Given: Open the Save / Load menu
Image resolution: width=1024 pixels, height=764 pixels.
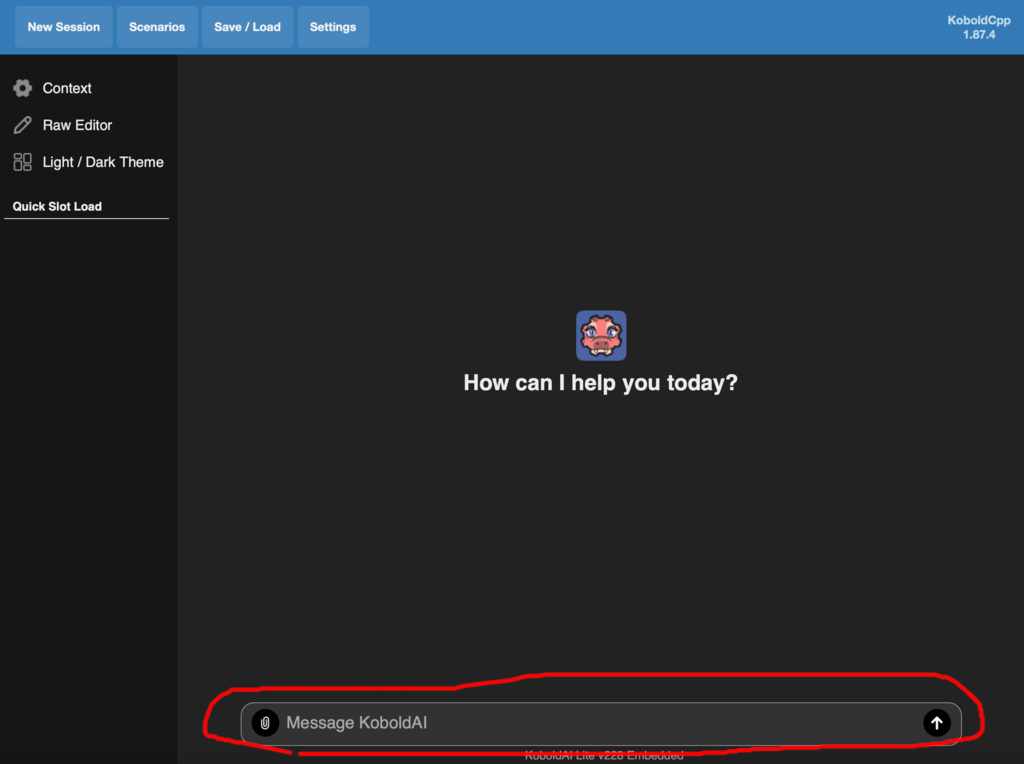Looking at the screenshot, I should (248, 27).
